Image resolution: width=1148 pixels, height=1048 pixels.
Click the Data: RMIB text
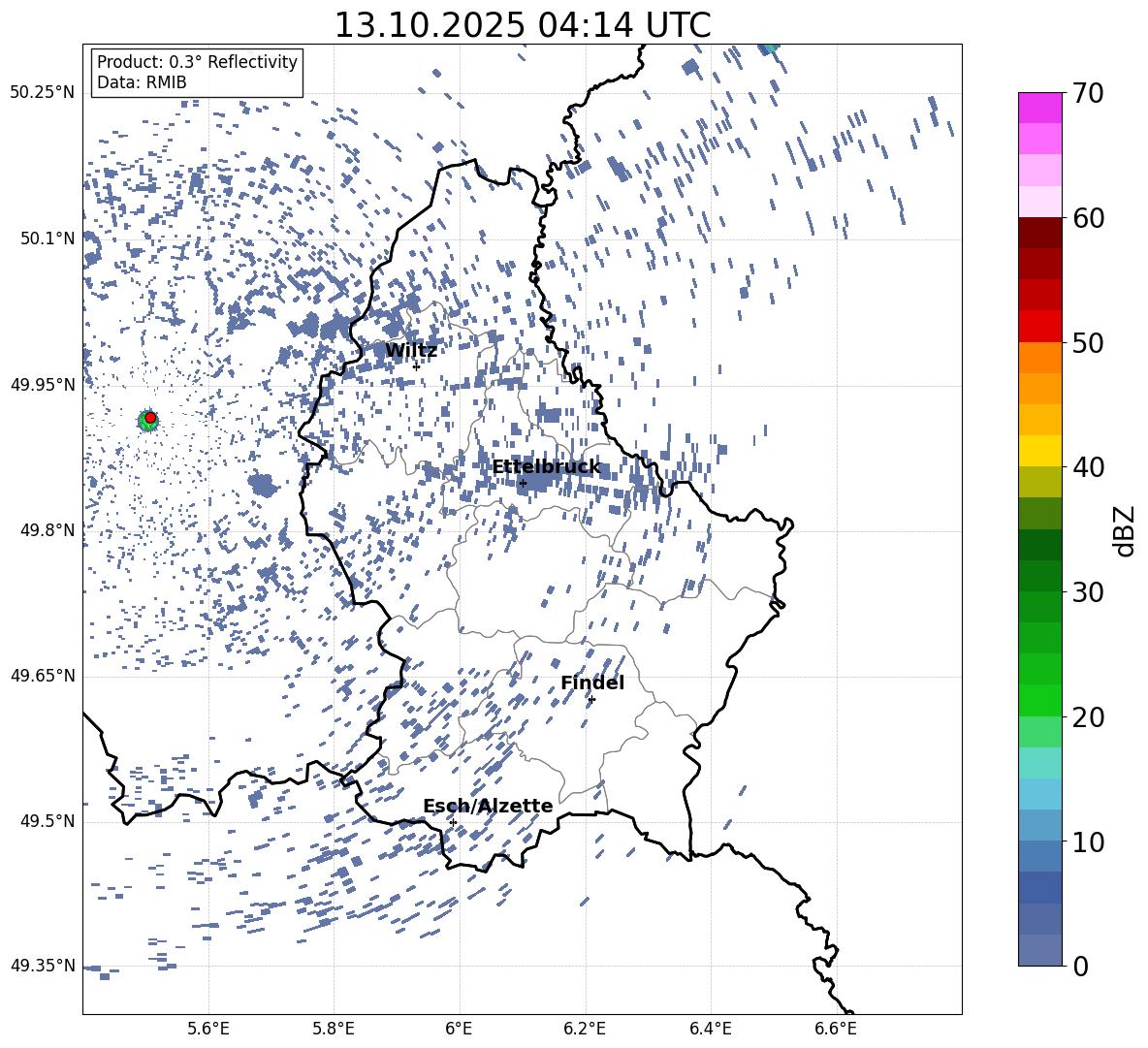coord(142,82)
